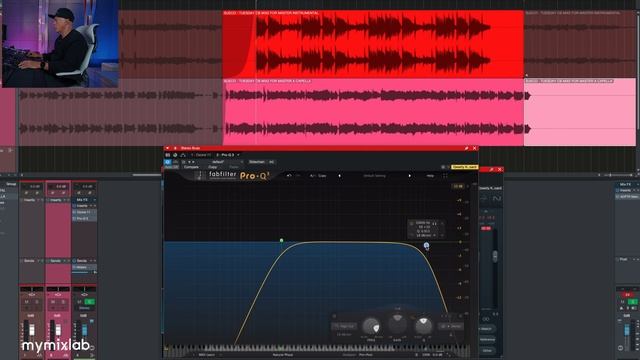Viewport: 640px width, 360px height.
Task: Solo the pink second mixer channel
Action: pos(63,302)
